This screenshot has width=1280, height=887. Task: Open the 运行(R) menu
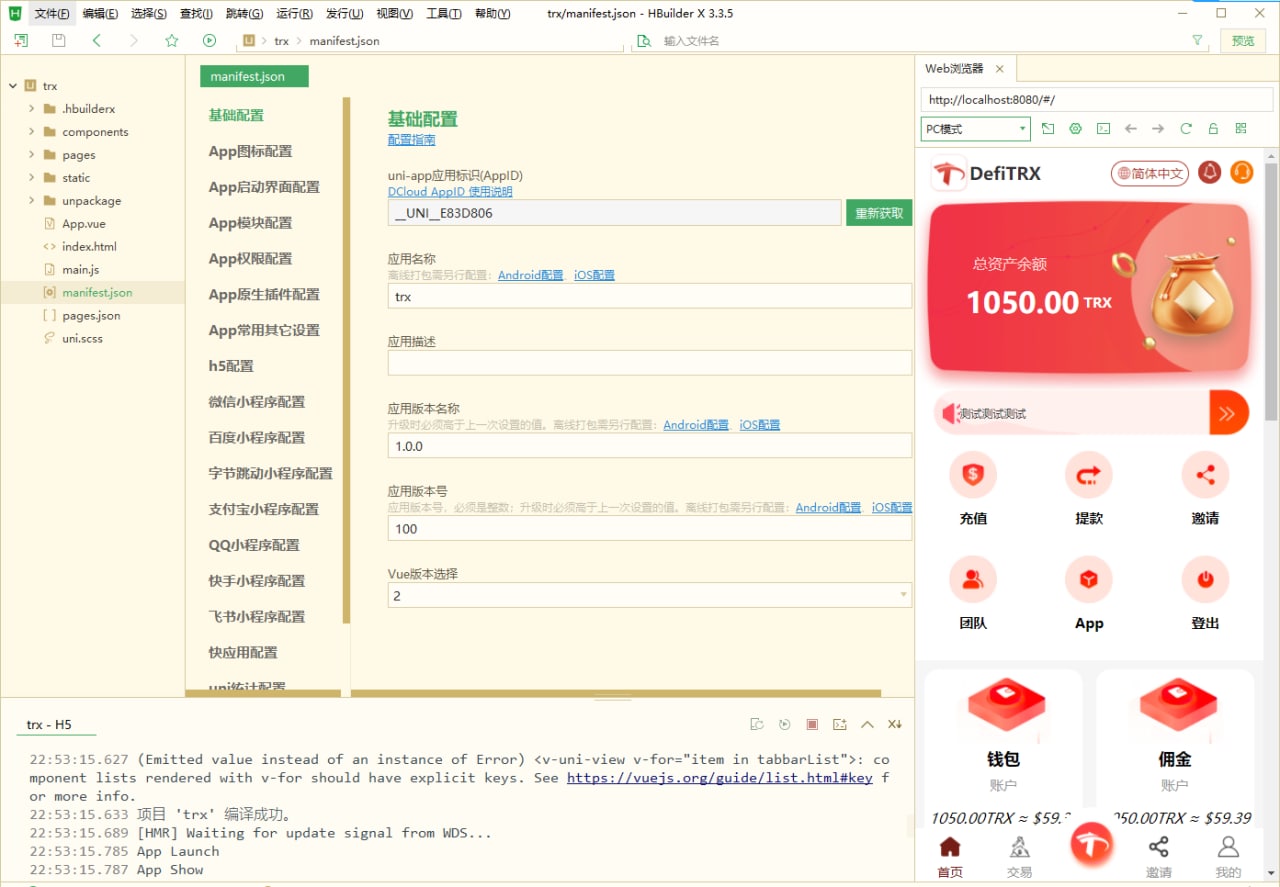(292, 13)
